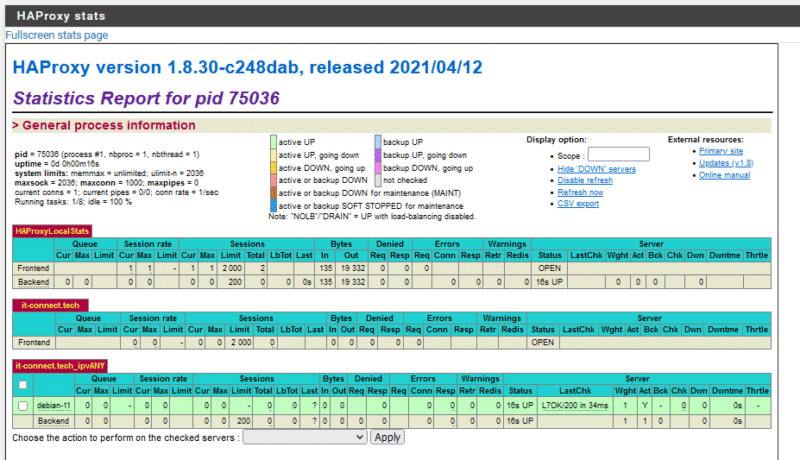Open the server action dropdown
Image resolution: width=800 pixels, height=460 pixels.
(x=304, y=437)
